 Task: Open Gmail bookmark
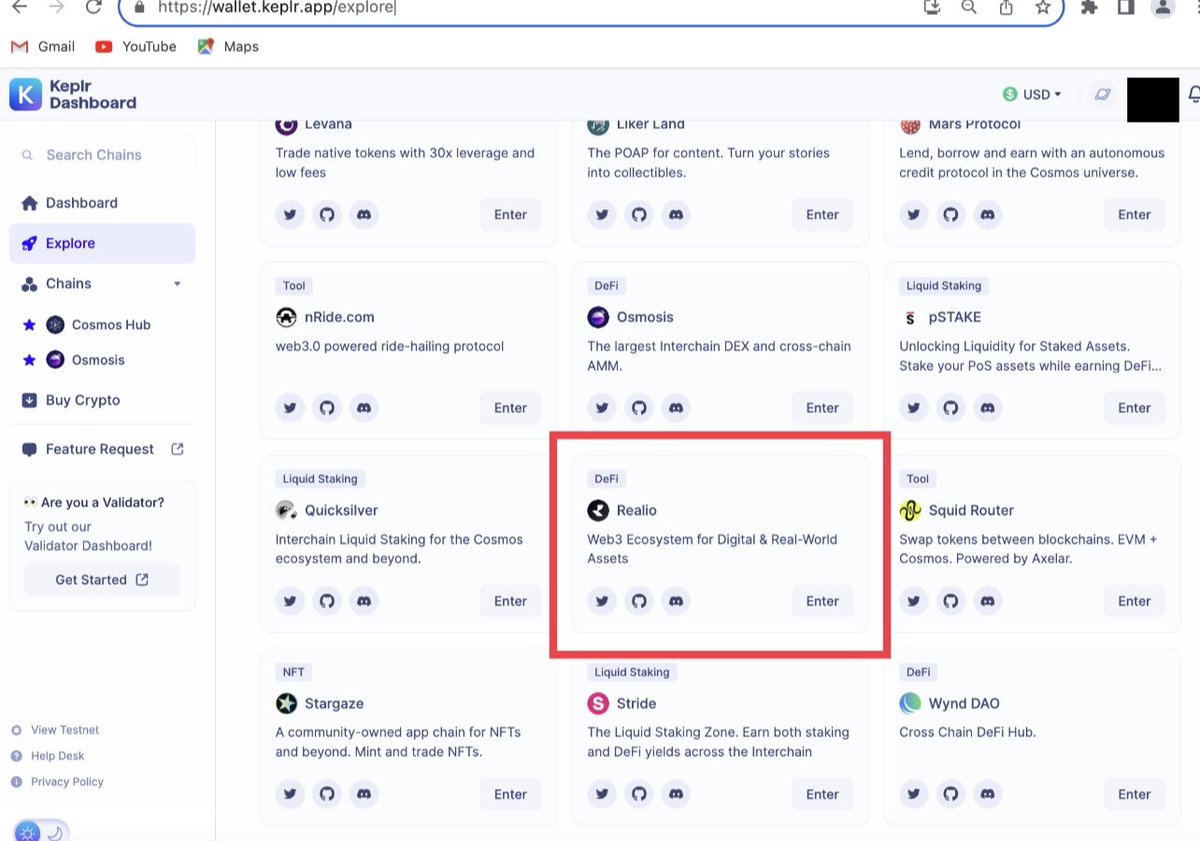click(x=43, y=46)
